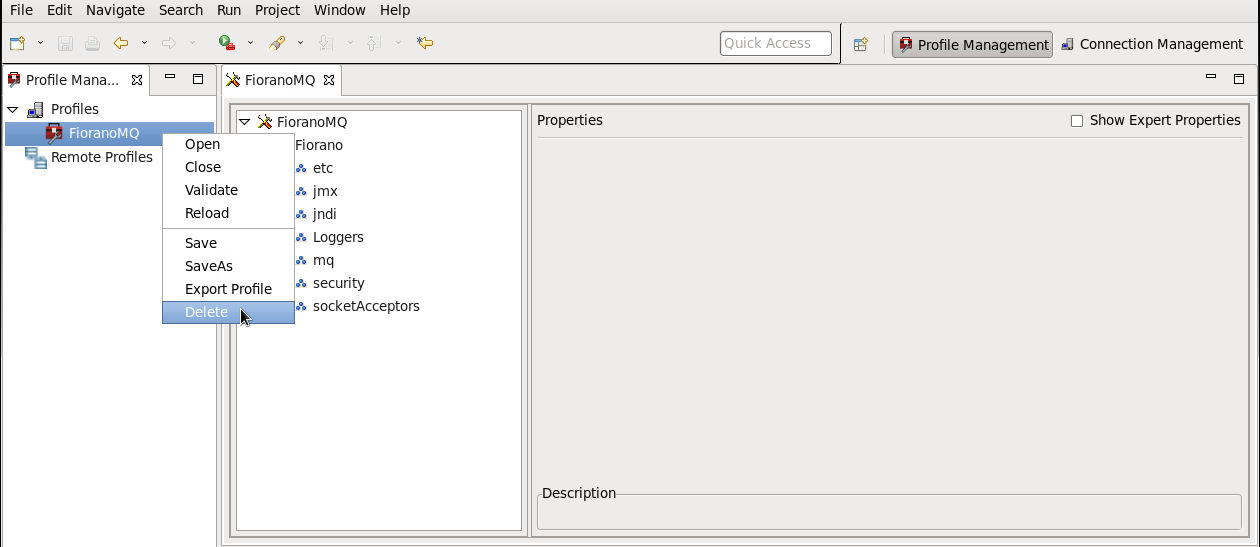Open the Project menu
The height and width of the screenshot is (547, 1260).
tap(277, 10)
